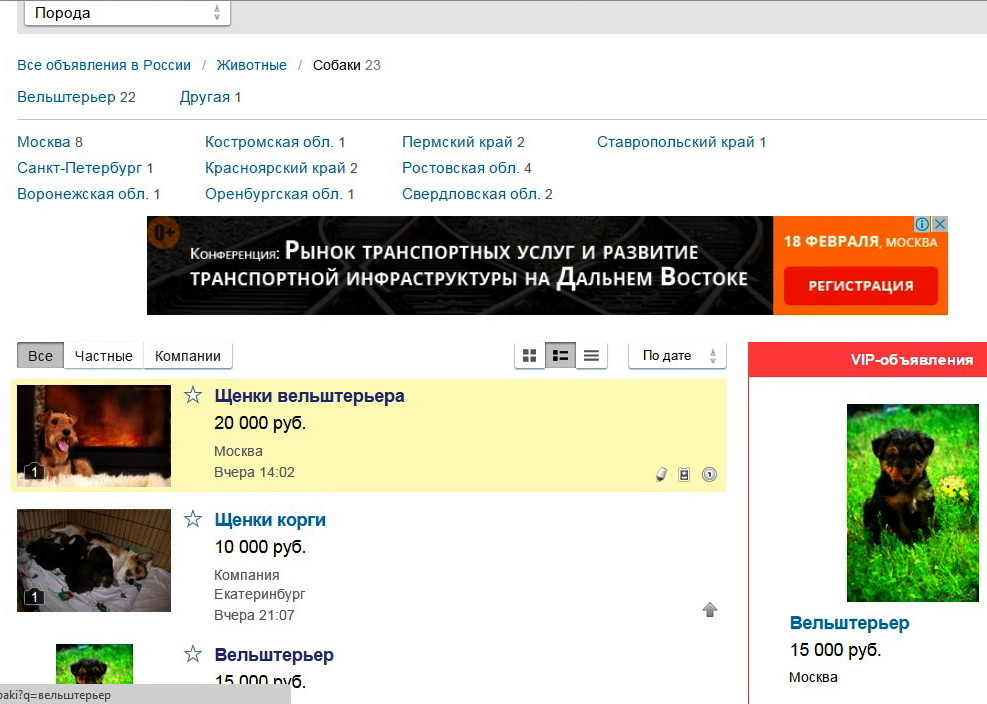Click the upward arrow icon on the corgi ad
987x704 pixels.
[x=710, y=610]
